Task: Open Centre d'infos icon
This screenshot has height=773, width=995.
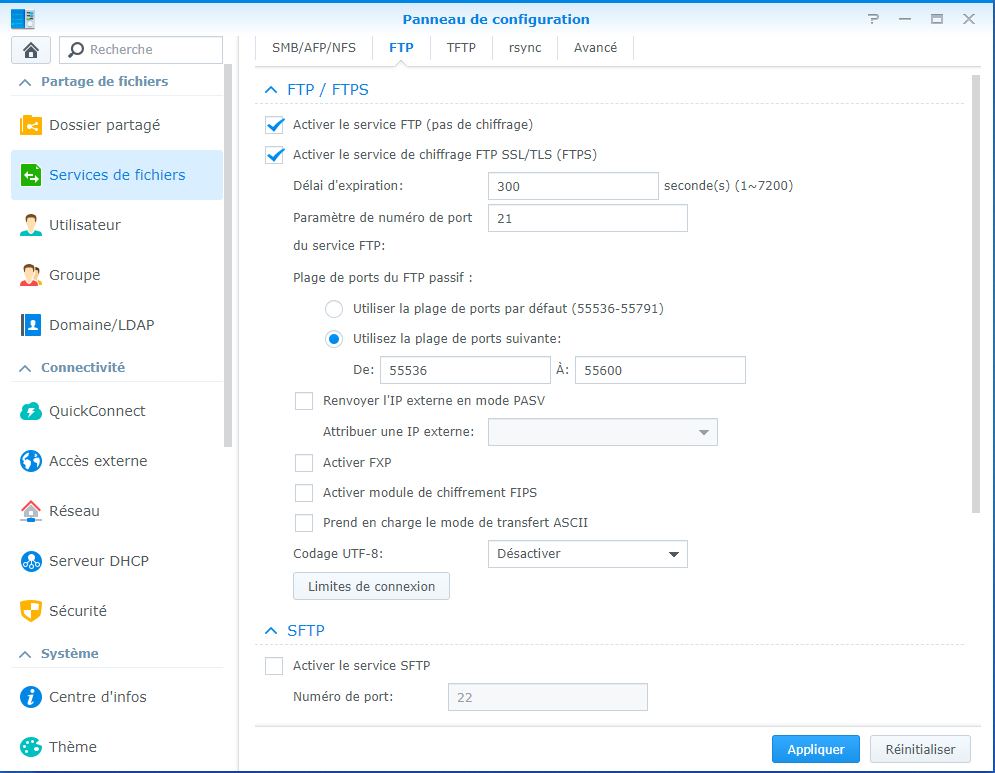Action: pyautogui.click(x=30, y=697)
